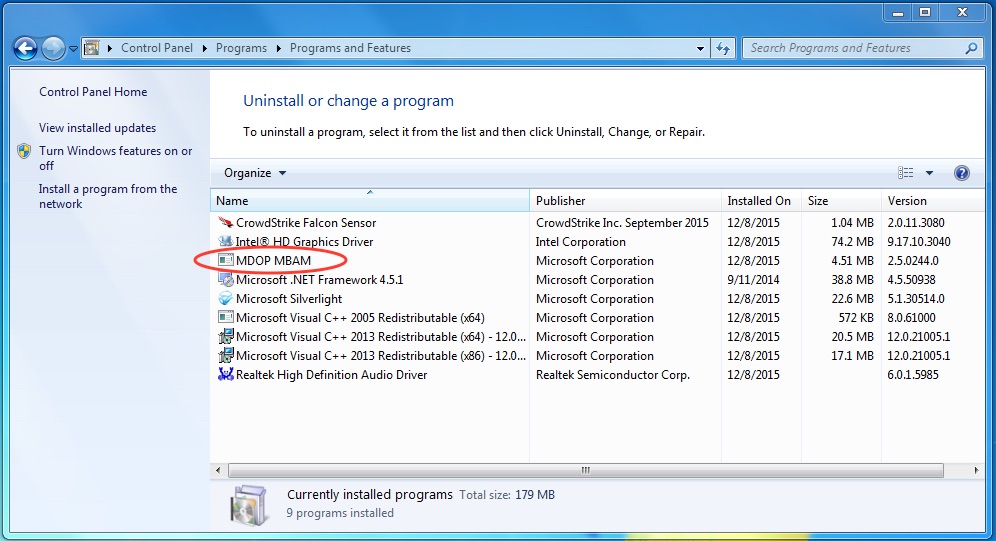Click the installed programs icon in details pane
Image resolution: width=996 pixels, height=541 pixels.
(248, 505)
